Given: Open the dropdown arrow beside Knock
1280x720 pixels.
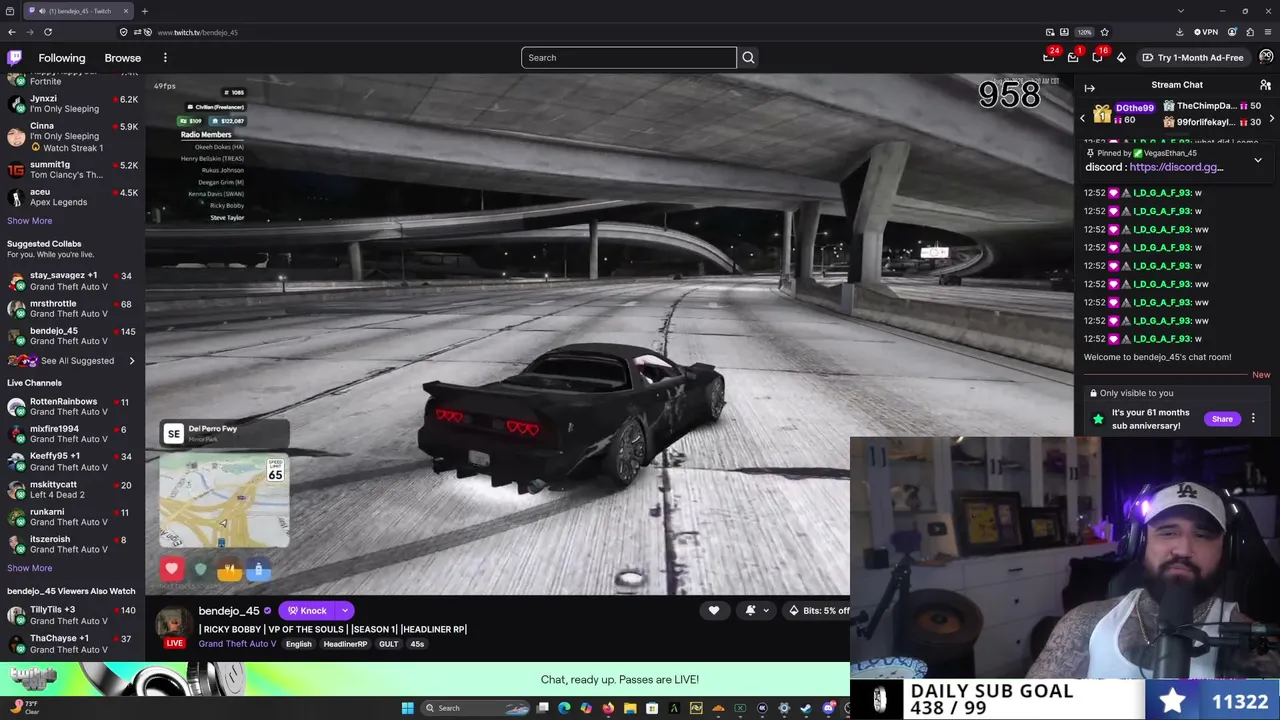Looking at the screenshot, I should point(345,611).
